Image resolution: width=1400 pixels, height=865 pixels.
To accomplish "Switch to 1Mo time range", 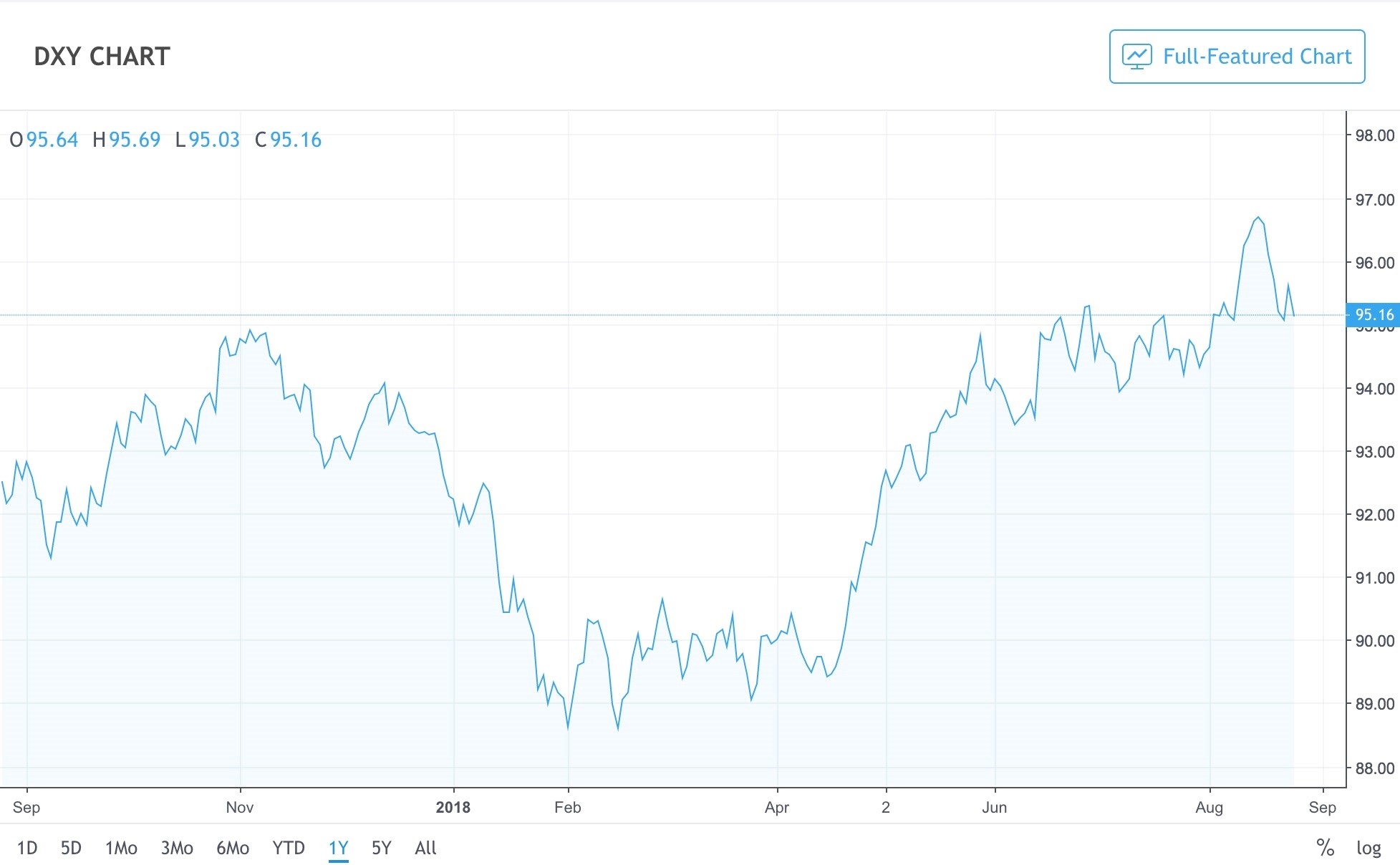I will tap(121, 848).
